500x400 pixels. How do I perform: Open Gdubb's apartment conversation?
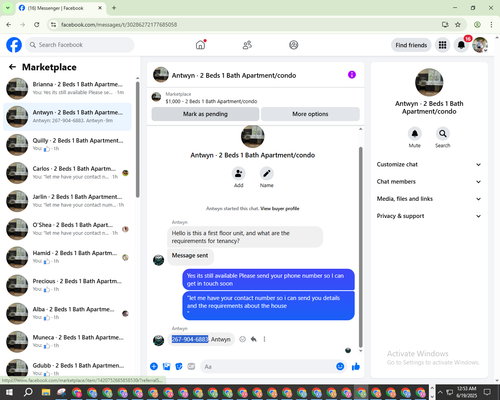click(x=68, y=368)
